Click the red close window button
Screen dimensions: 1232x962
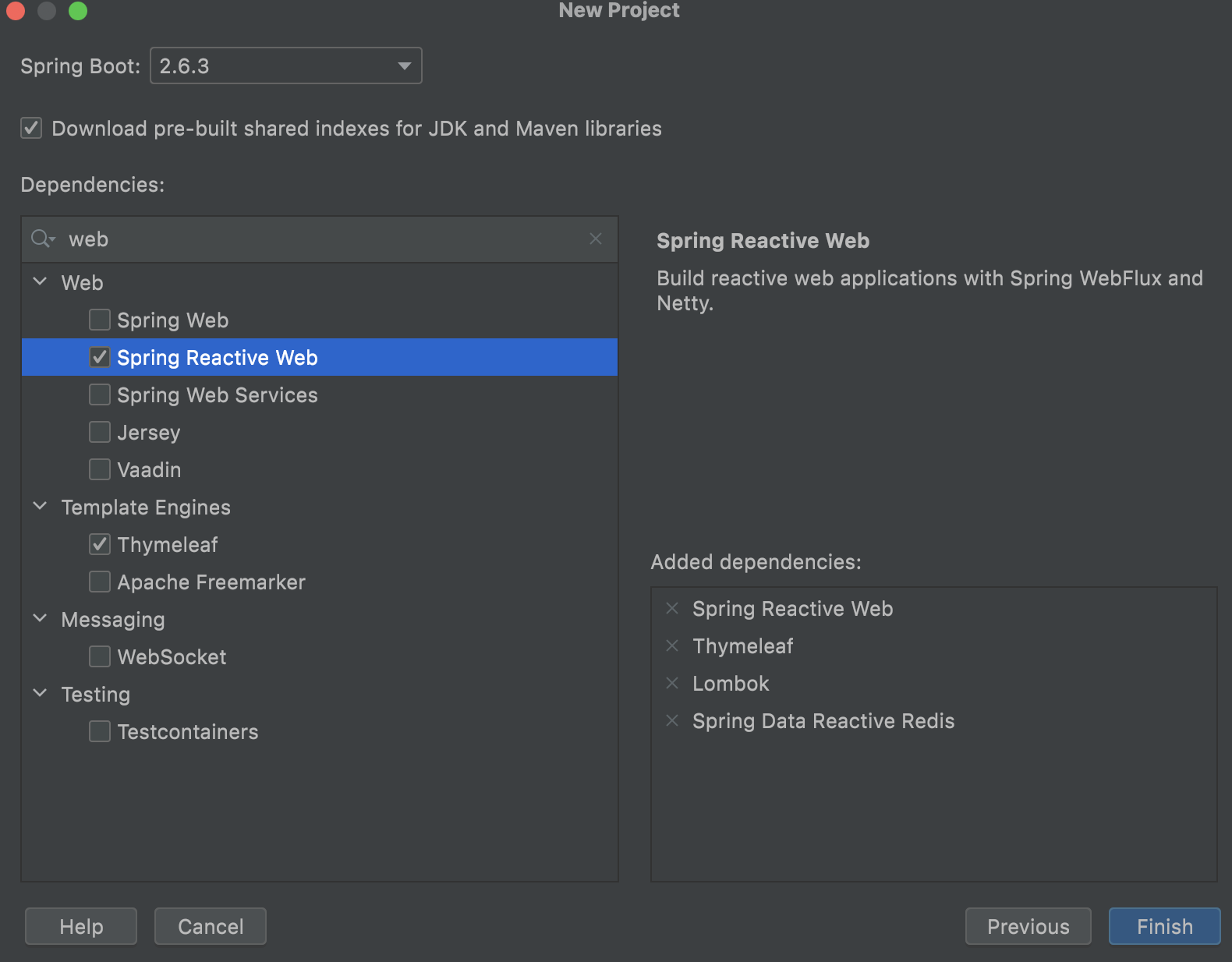pos(16,10)
